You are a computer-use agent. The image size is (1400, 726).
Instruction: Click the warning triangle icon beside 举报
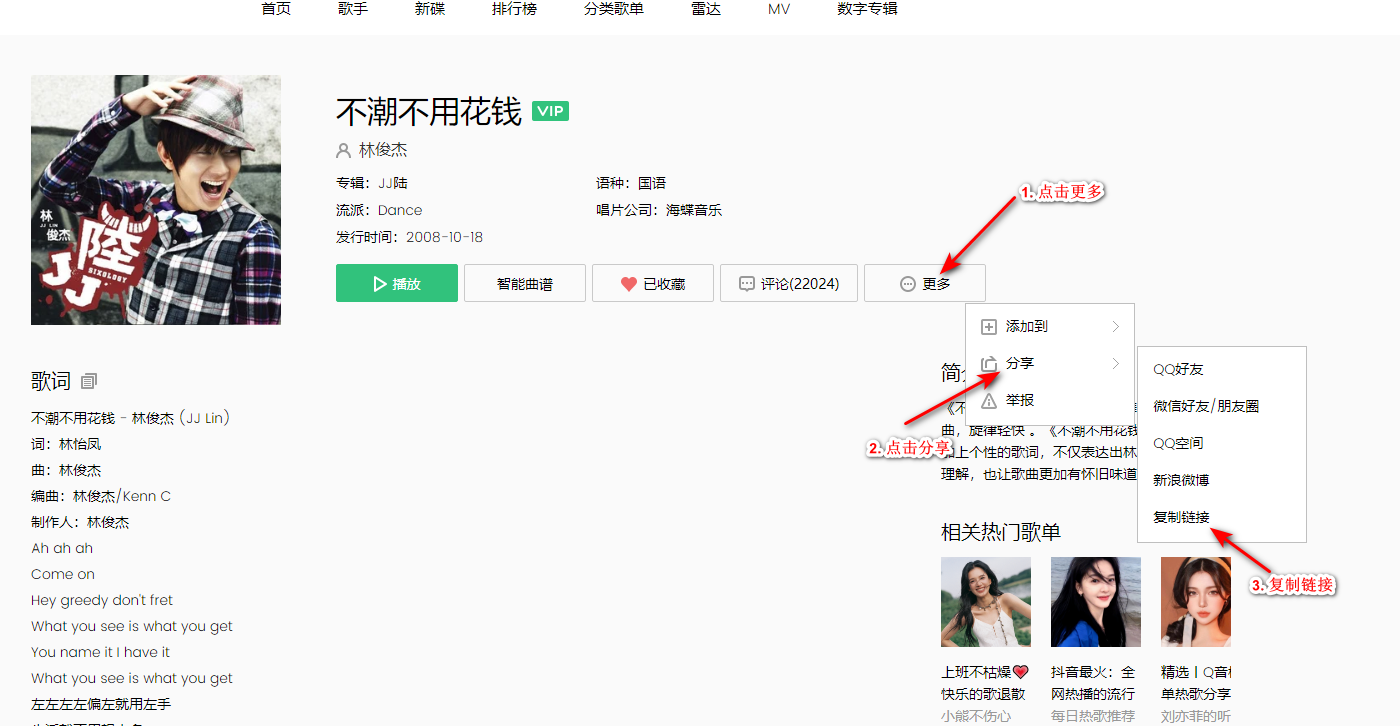tap(989, 400)
